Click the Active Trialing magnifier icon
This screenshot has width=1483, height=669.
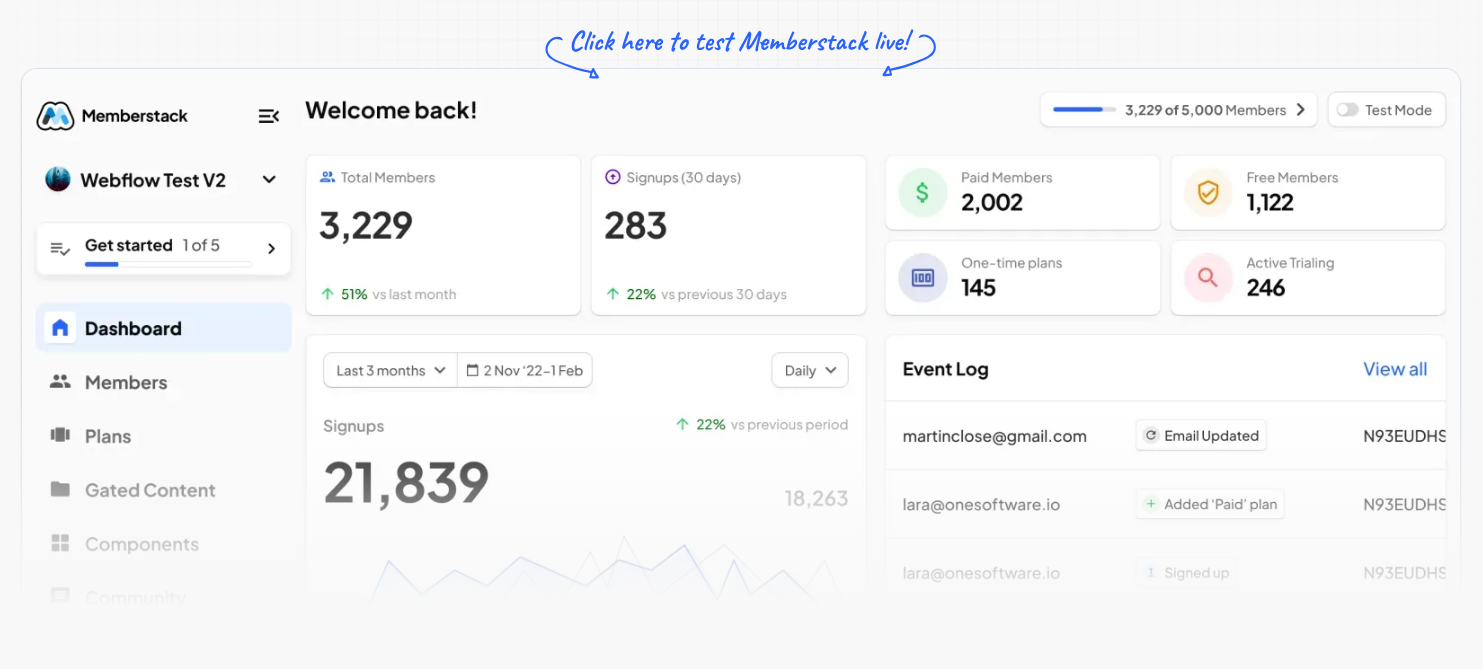(x=1208, y=277)
